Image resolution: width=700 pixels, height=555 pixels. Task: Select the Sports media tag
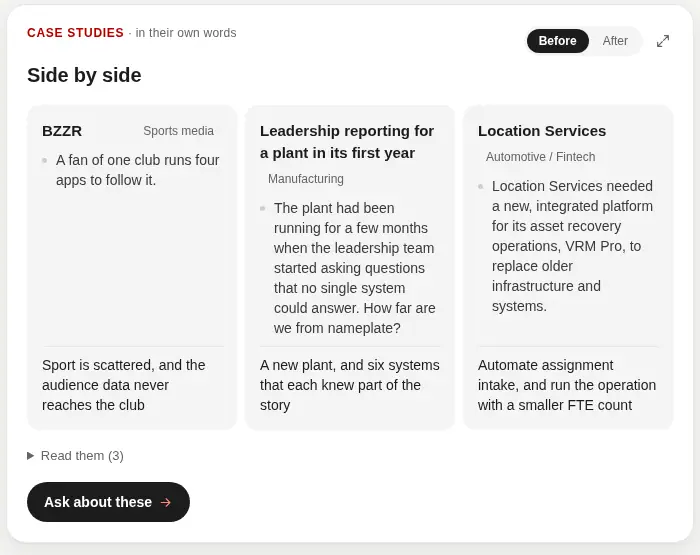pos(178,131)
